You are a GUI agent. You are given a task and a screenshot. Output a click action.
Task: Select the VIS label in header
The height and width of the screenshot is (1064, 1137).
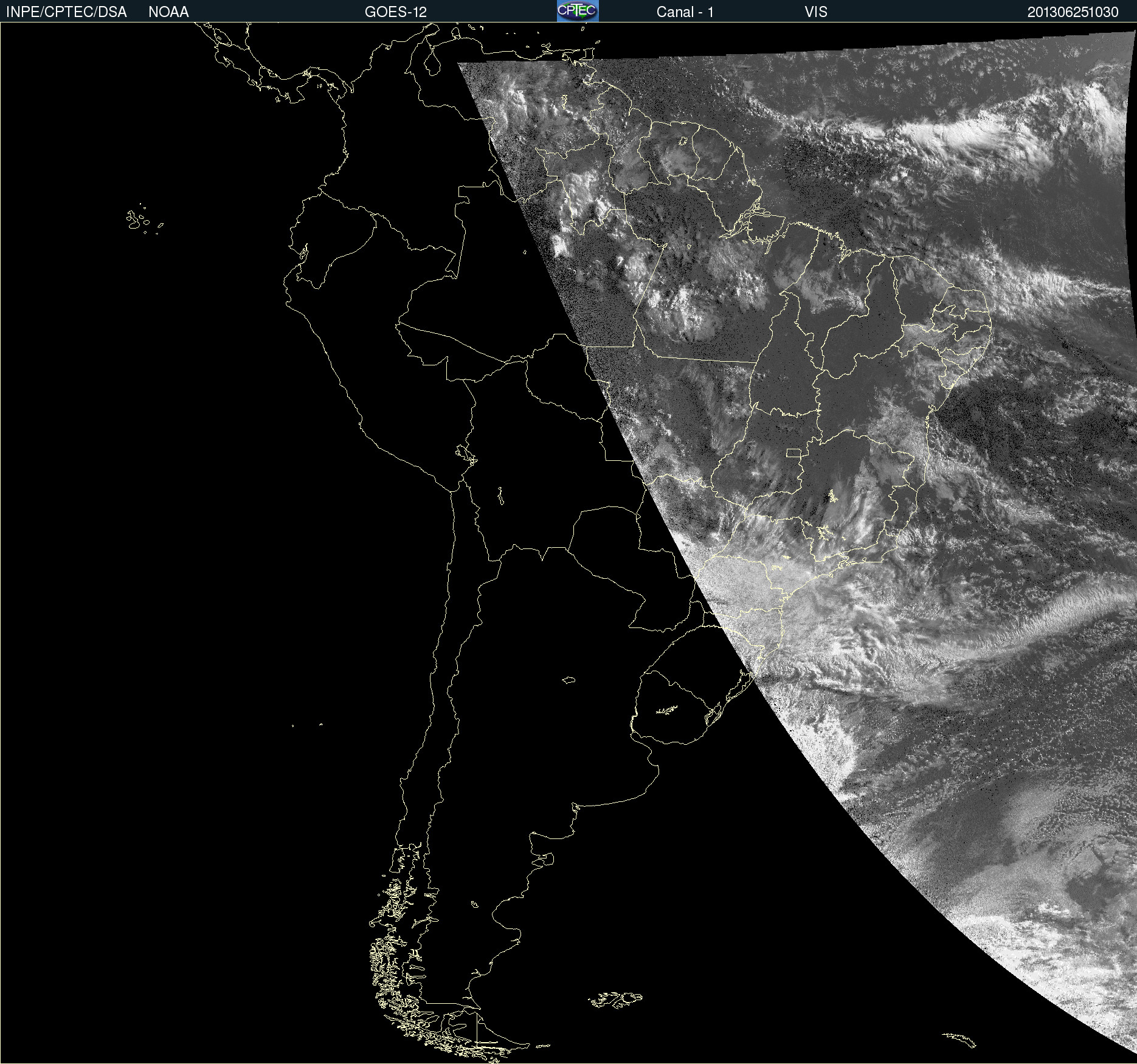tap(816, 12)
